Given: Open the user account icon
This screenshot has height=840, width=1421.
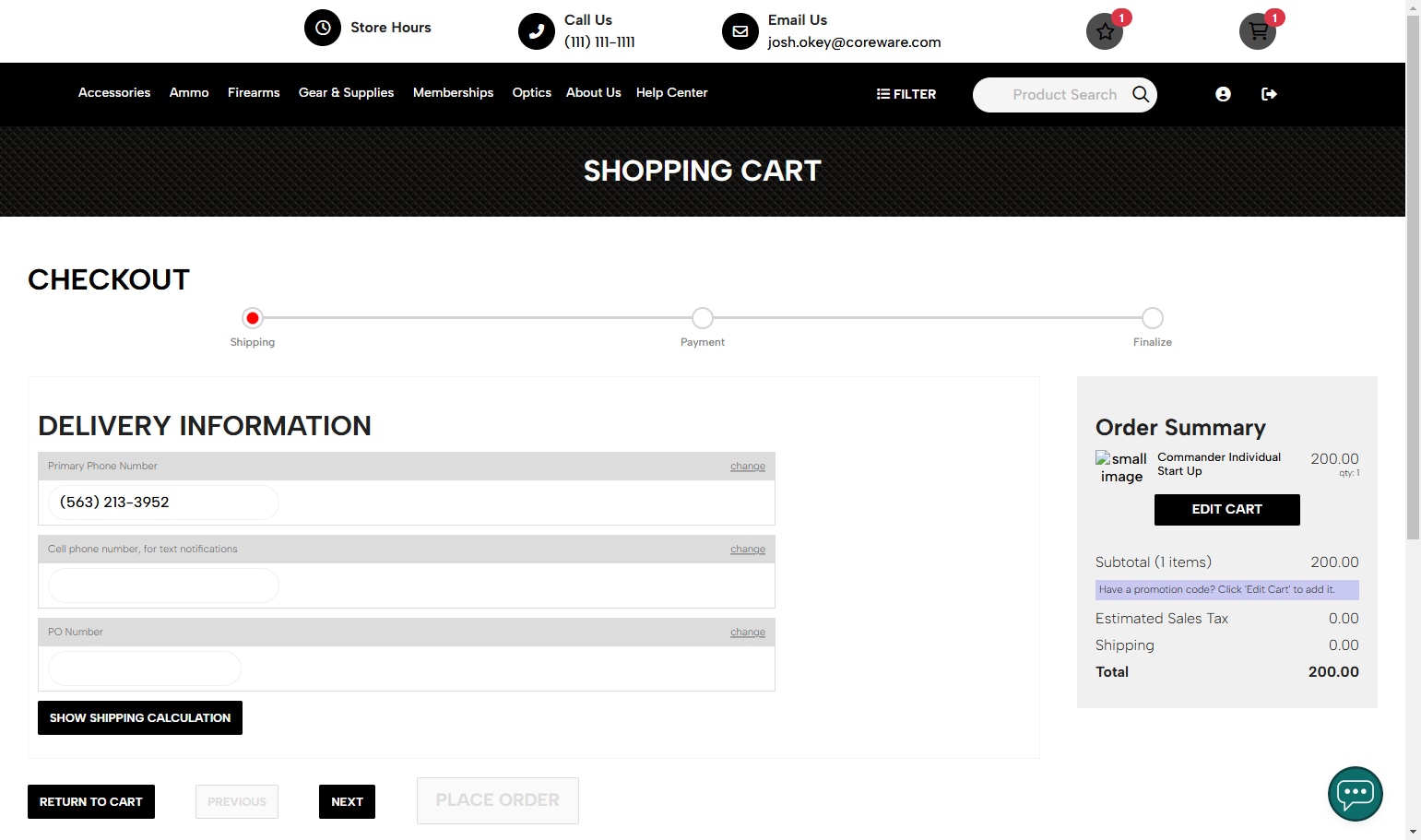Looking at the screenshot, I should (1223, 94).
